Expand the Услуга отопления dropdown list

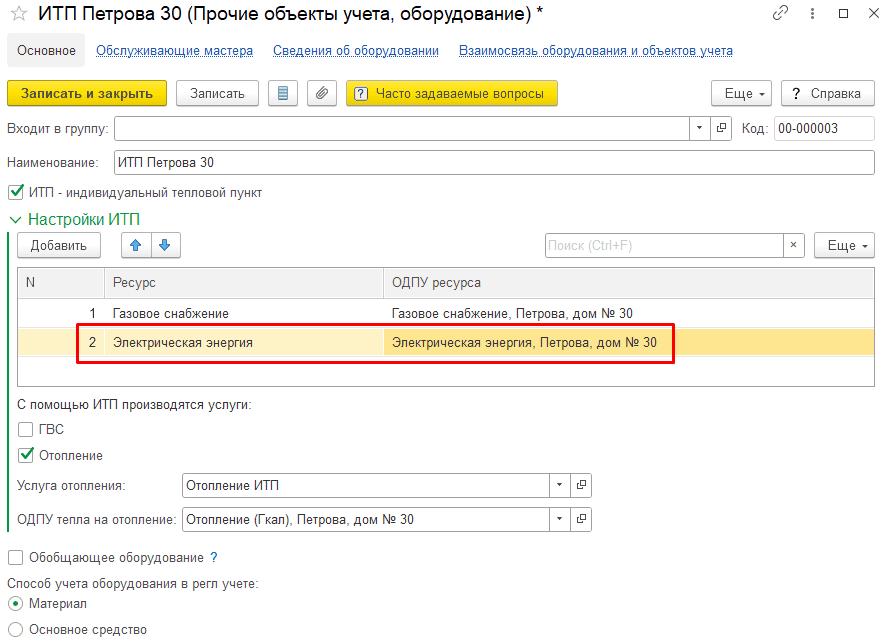coord(560,485)
